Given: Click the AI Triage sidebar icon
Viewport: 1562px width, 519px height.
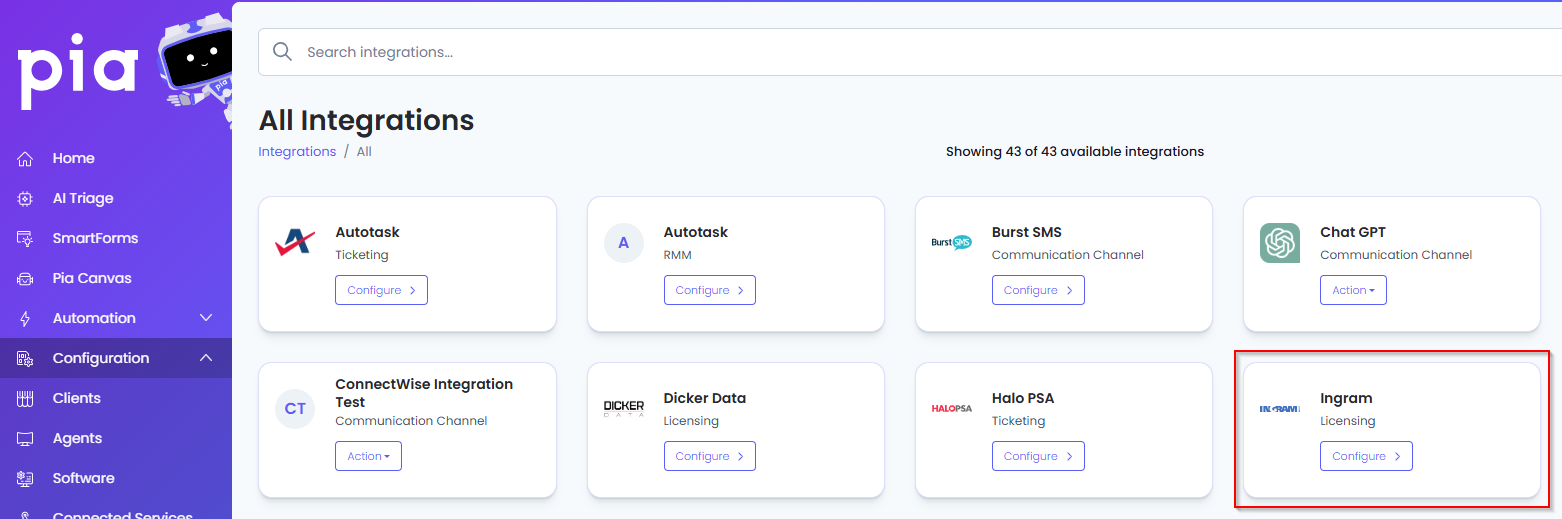Looking at the screenshot, I should tap(26, 198).
